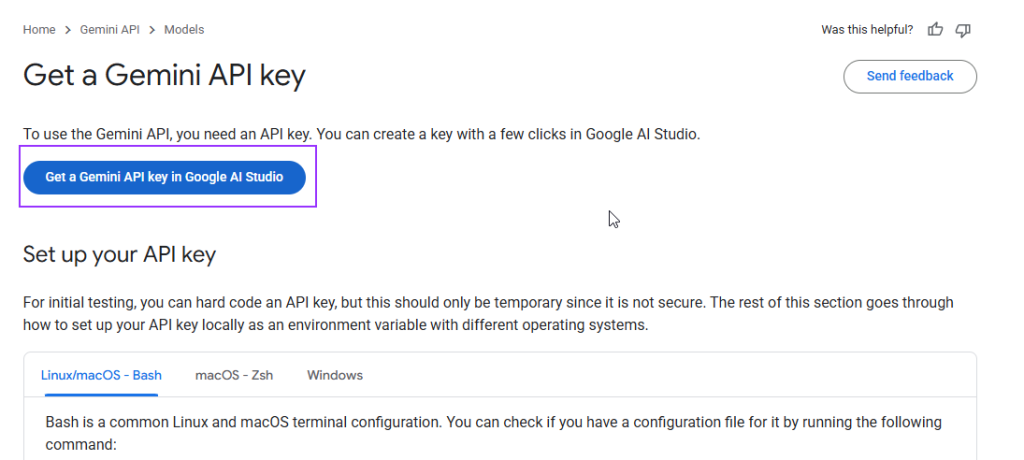Click the chevron arrow after Home breadcrumb
1024x460 pixels.
point(68,30)
